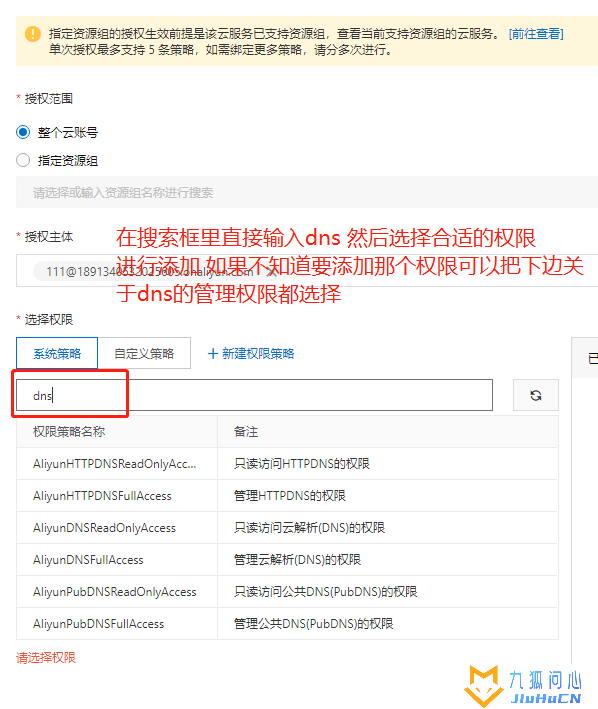Click the refresh icon beside the search box

tap(536, 395)
